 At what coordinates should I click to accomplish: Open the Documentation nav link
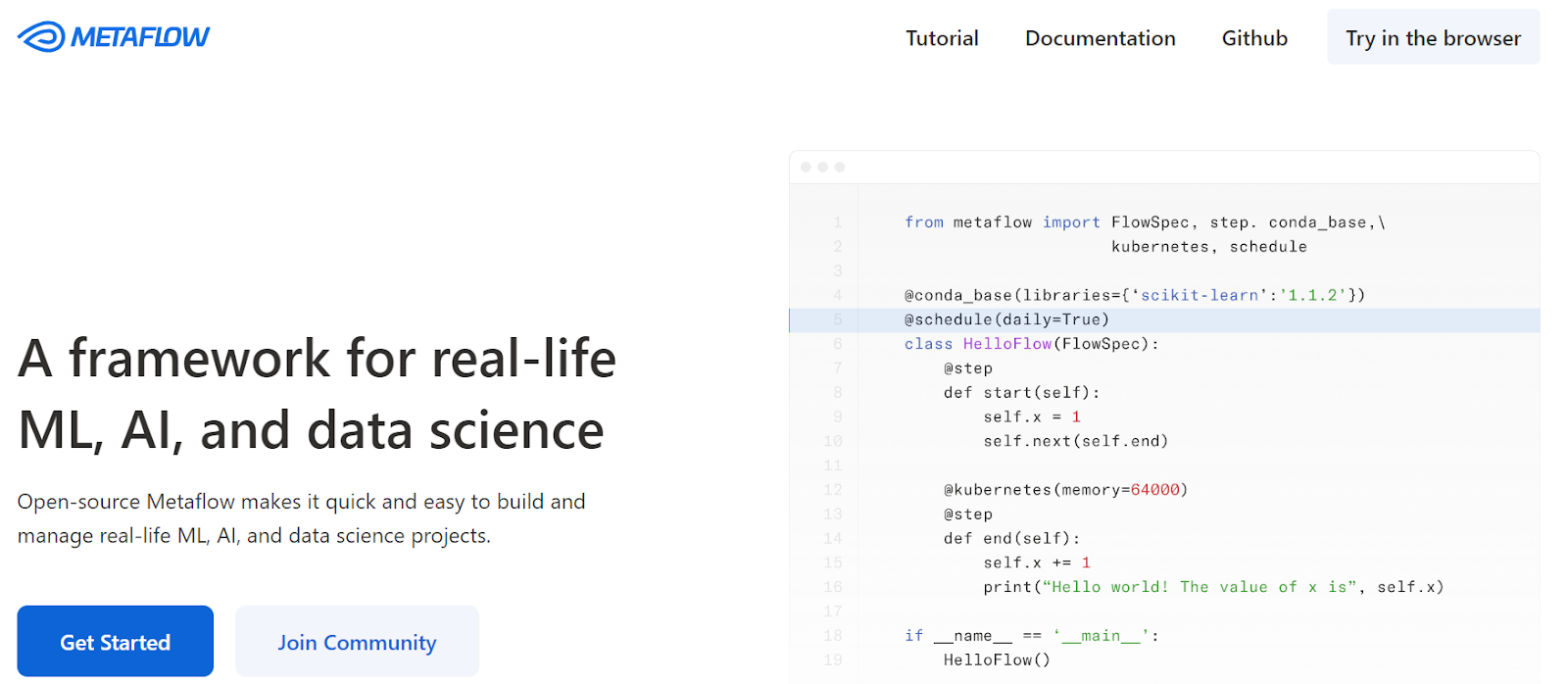coord(1100,38)
